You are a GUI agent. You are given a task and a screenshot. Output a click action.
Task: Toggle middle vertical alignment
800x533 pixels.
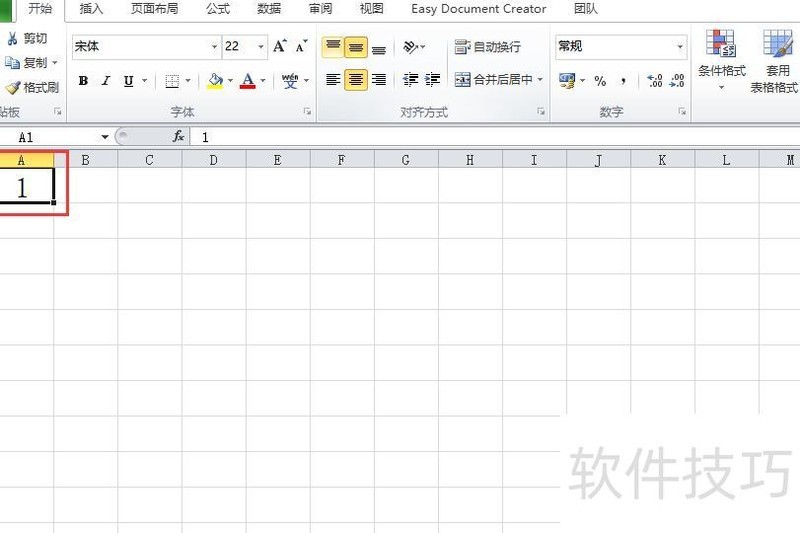[x=356, y=47]
